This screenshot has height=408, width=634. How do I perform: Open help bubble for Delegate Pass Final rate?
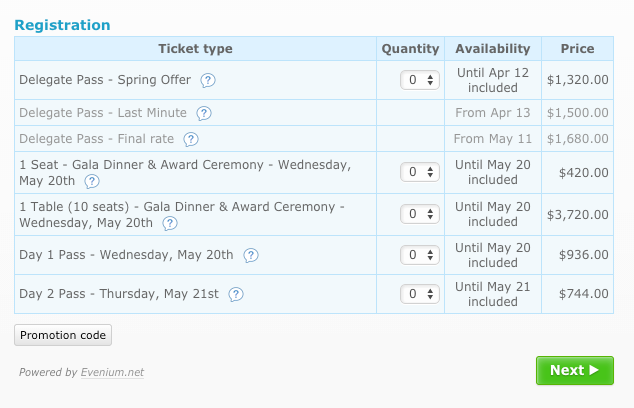pos(191,140)
